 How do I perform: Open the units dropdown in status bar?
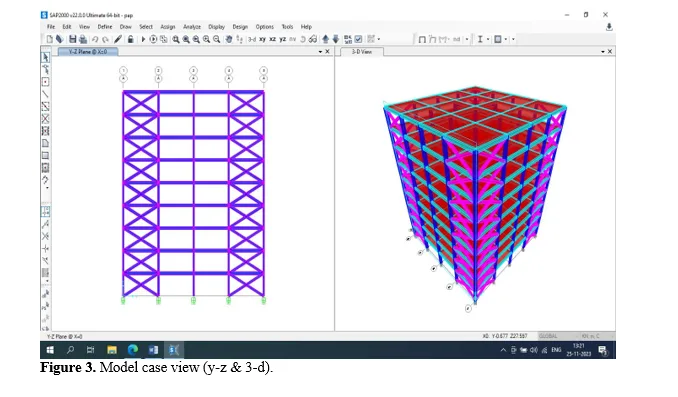click(x=597, y=336)
